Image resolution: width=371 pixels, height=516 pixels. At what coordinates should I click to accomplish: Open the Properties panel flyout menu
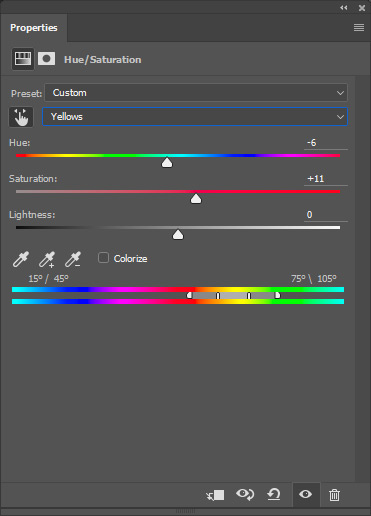(359, 27)
